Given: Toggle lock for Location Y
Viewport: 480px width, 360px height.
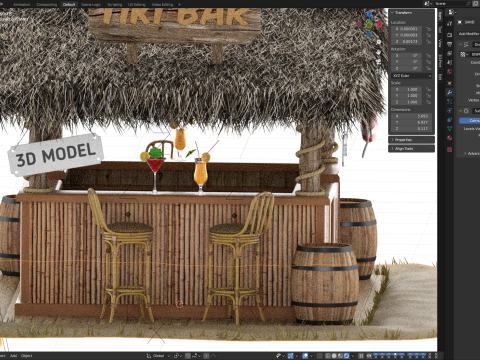Looking at the screenshot, I should [x=428, y=35].
